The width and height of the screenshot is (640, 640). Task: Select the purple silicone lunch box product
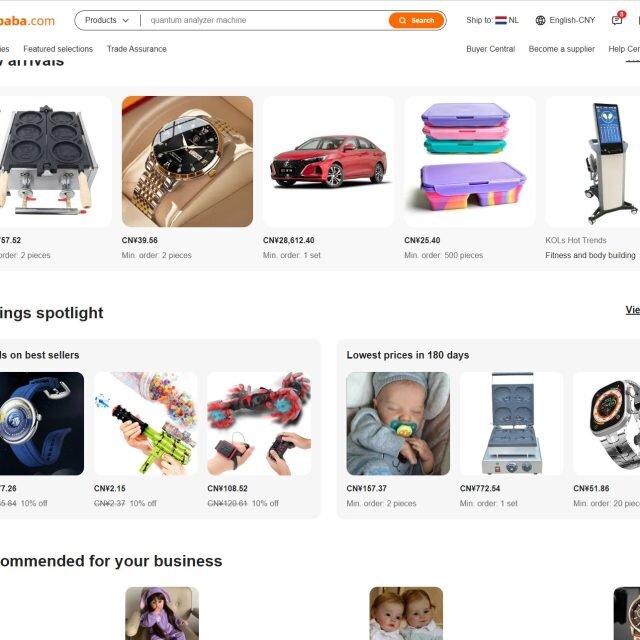[x=470, y=162]
